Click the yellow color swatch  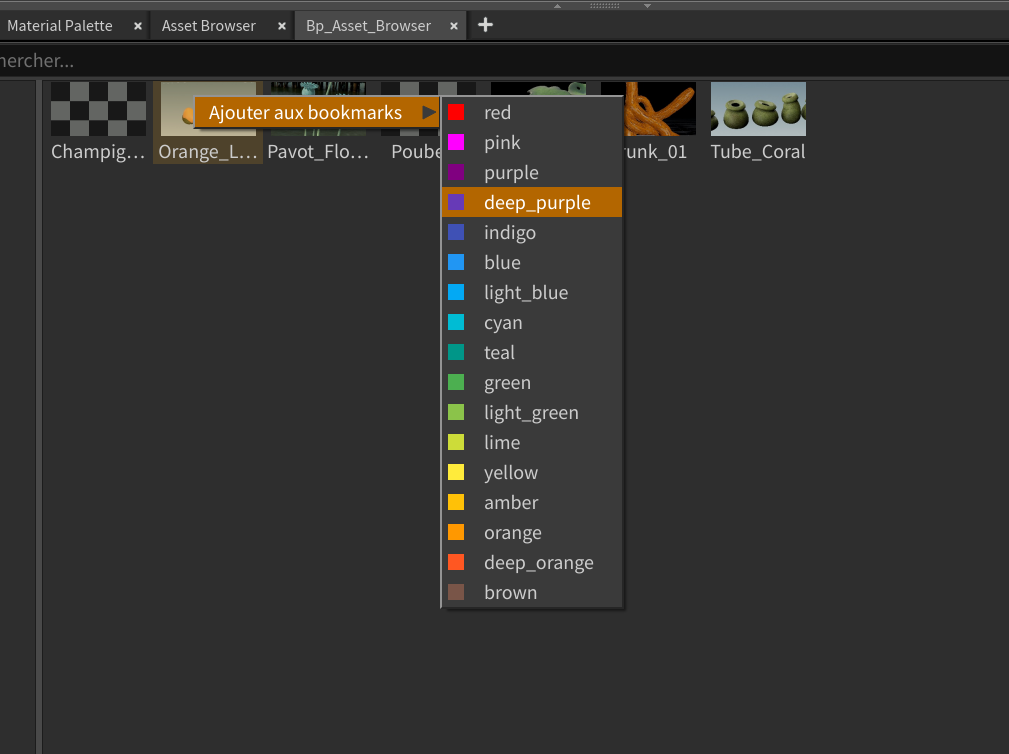click(456, 473)
